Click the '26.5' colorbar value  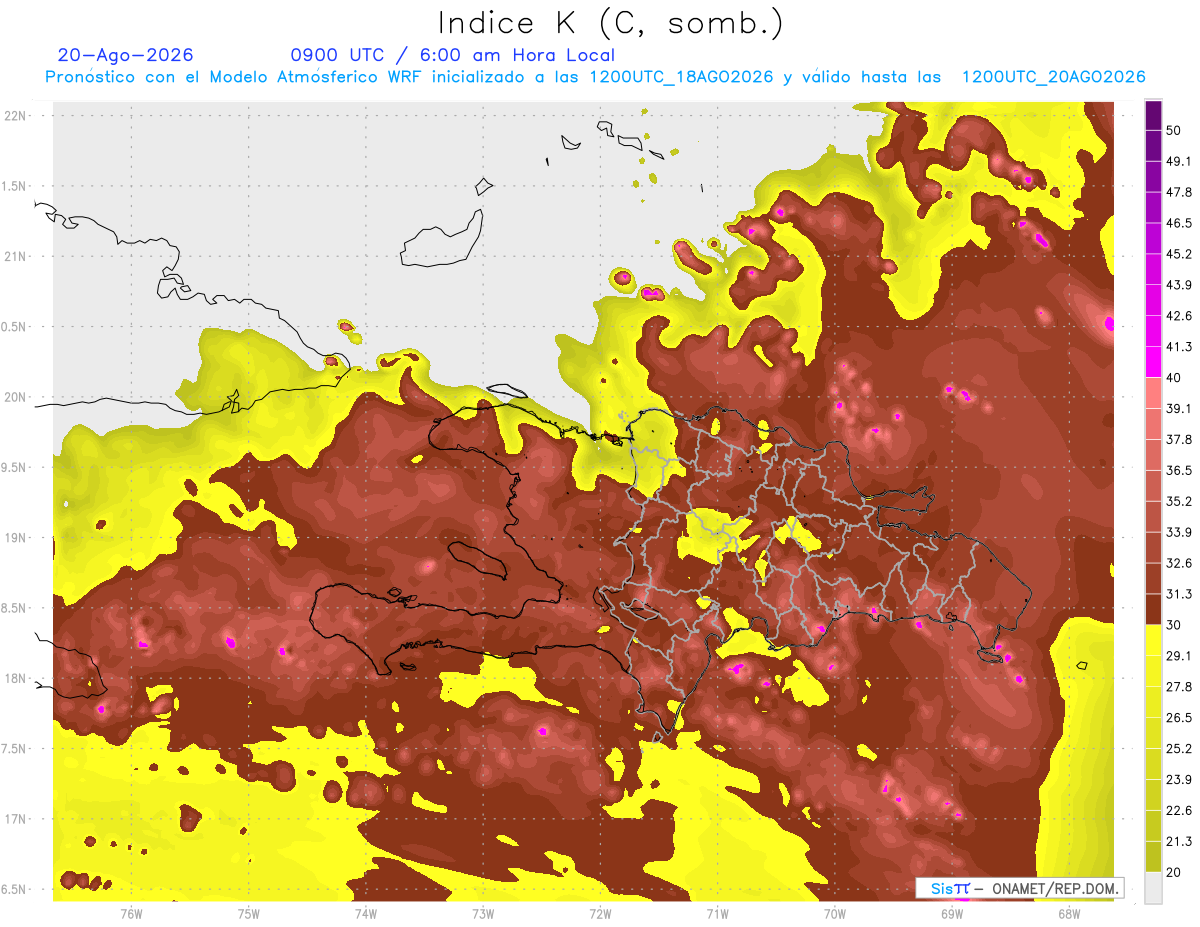1179,718
